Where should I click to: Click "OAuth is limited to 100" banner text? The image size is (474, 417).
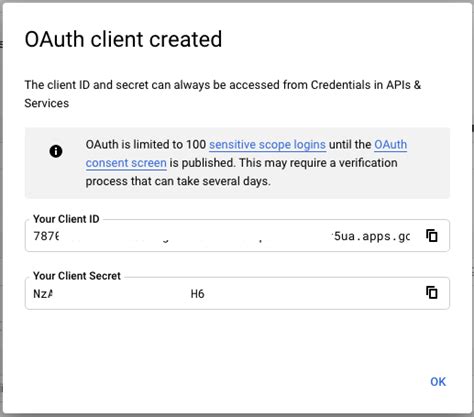(x=146, y=145)
